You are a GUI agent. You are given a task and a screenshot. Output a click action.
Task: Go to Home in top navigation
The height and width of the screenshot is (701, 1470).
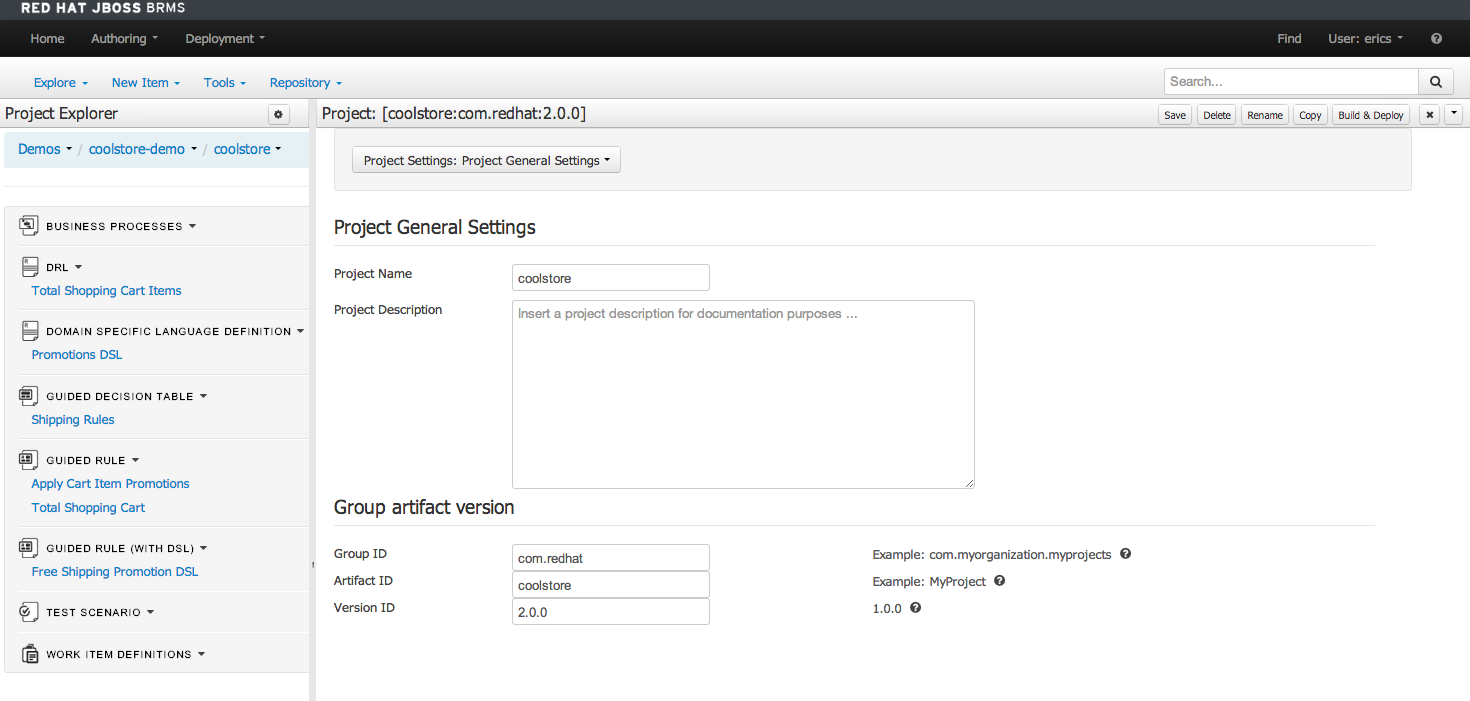[x=47, y=39]
